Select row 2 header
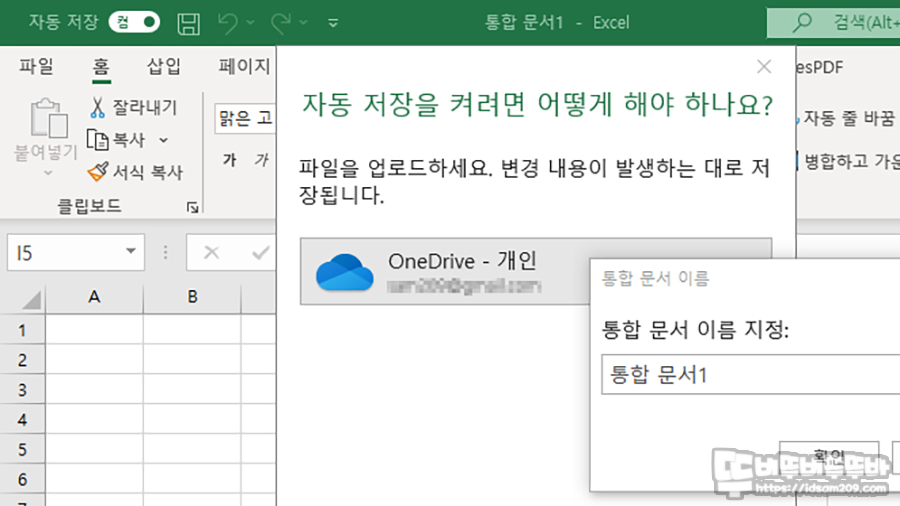 click(22, 360)
